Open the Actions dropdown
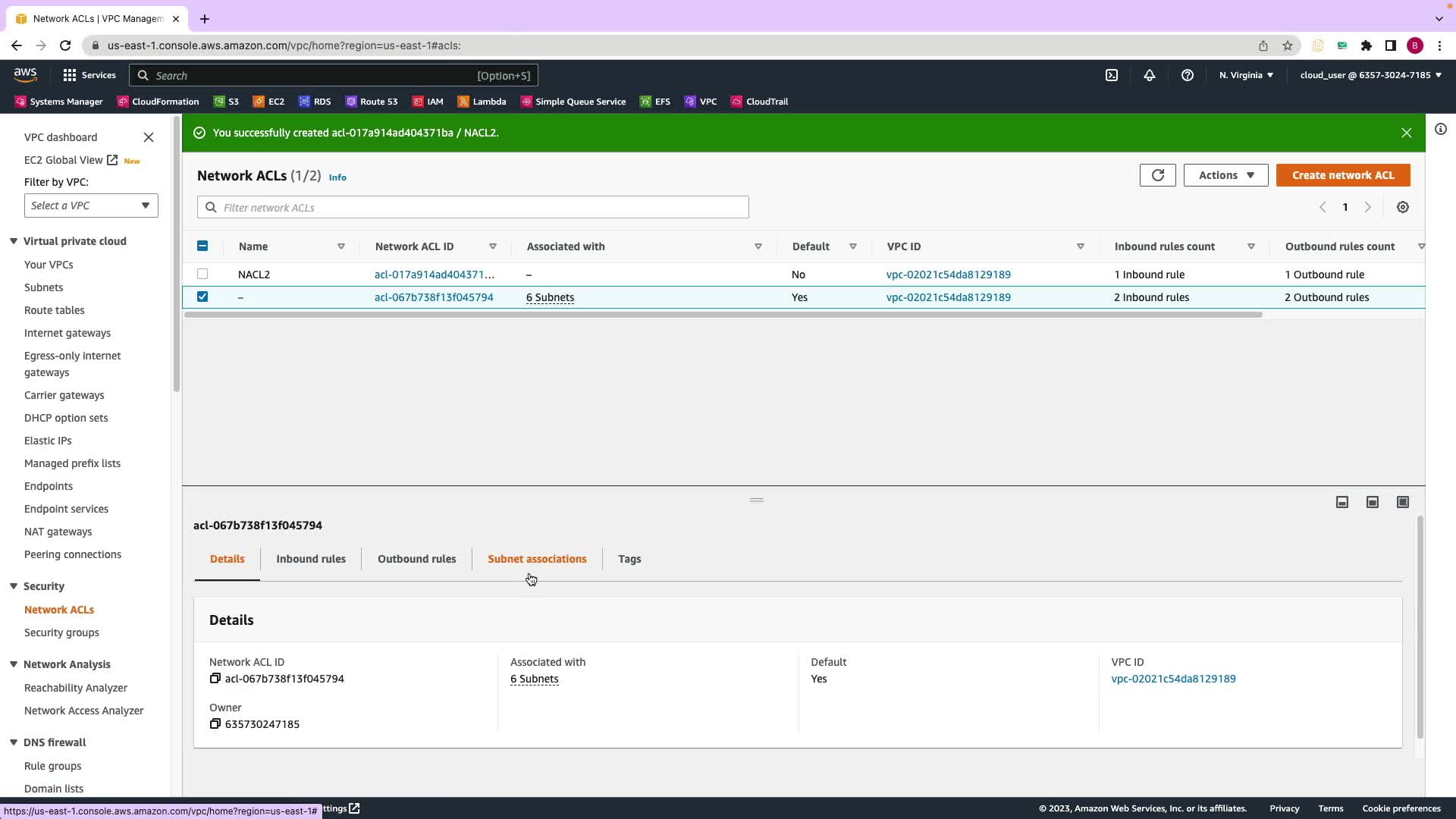Image resolution: width=1456 pixels, height=819 pixels. point(1225,175)
